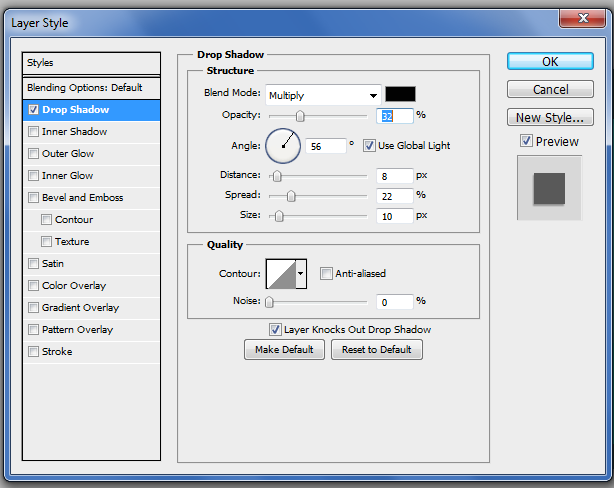
Task: Expand the Contour picker arrow
Action: click(301, 273)
